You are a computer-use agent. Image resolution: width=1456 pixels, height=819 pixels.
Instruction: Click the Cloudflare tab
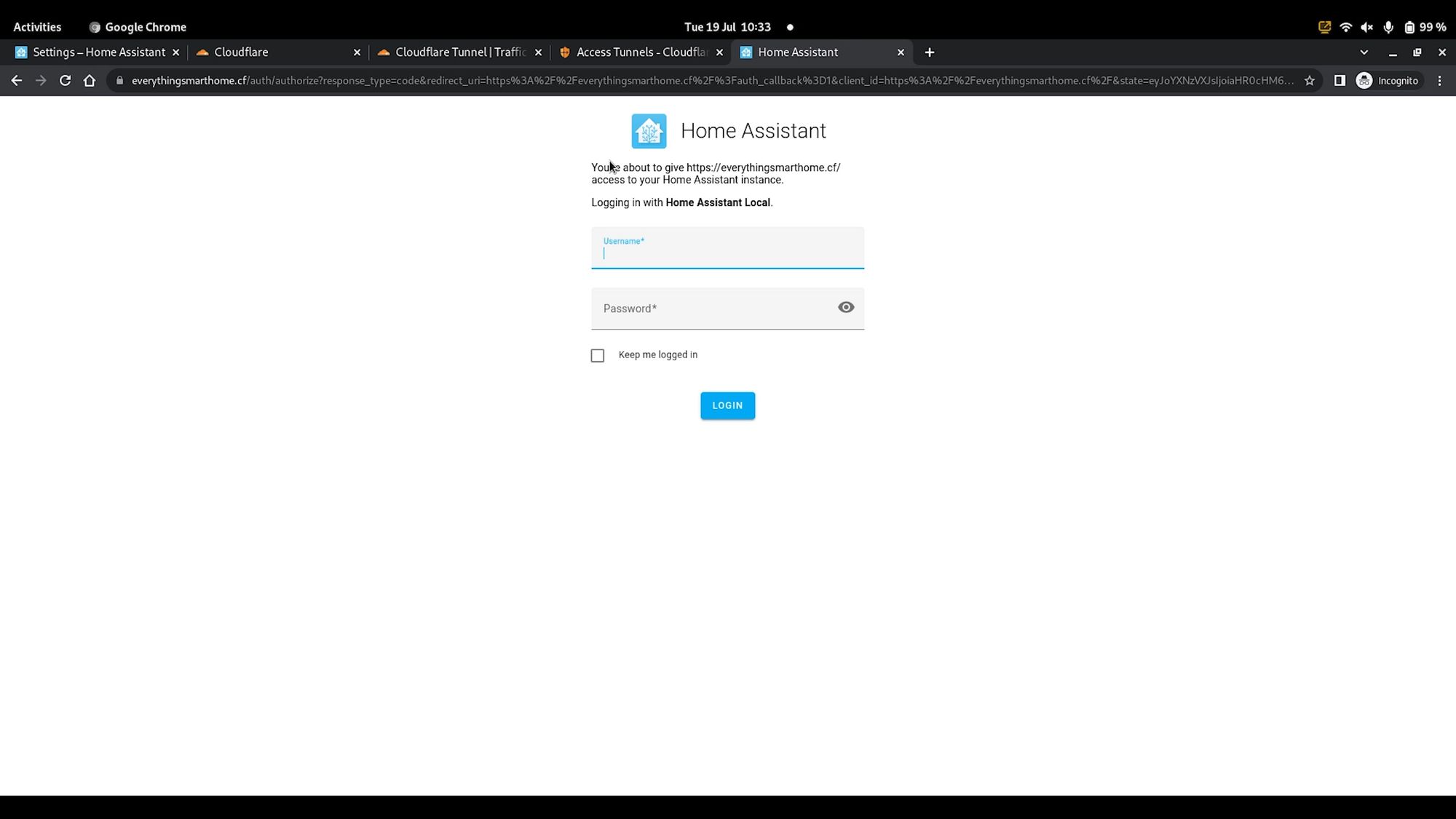[240, 52]
